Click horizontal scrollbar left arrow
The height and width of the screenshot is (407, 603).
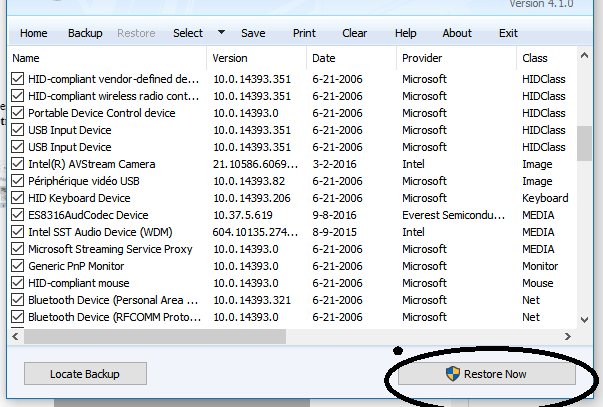click(x=15, y=337)
